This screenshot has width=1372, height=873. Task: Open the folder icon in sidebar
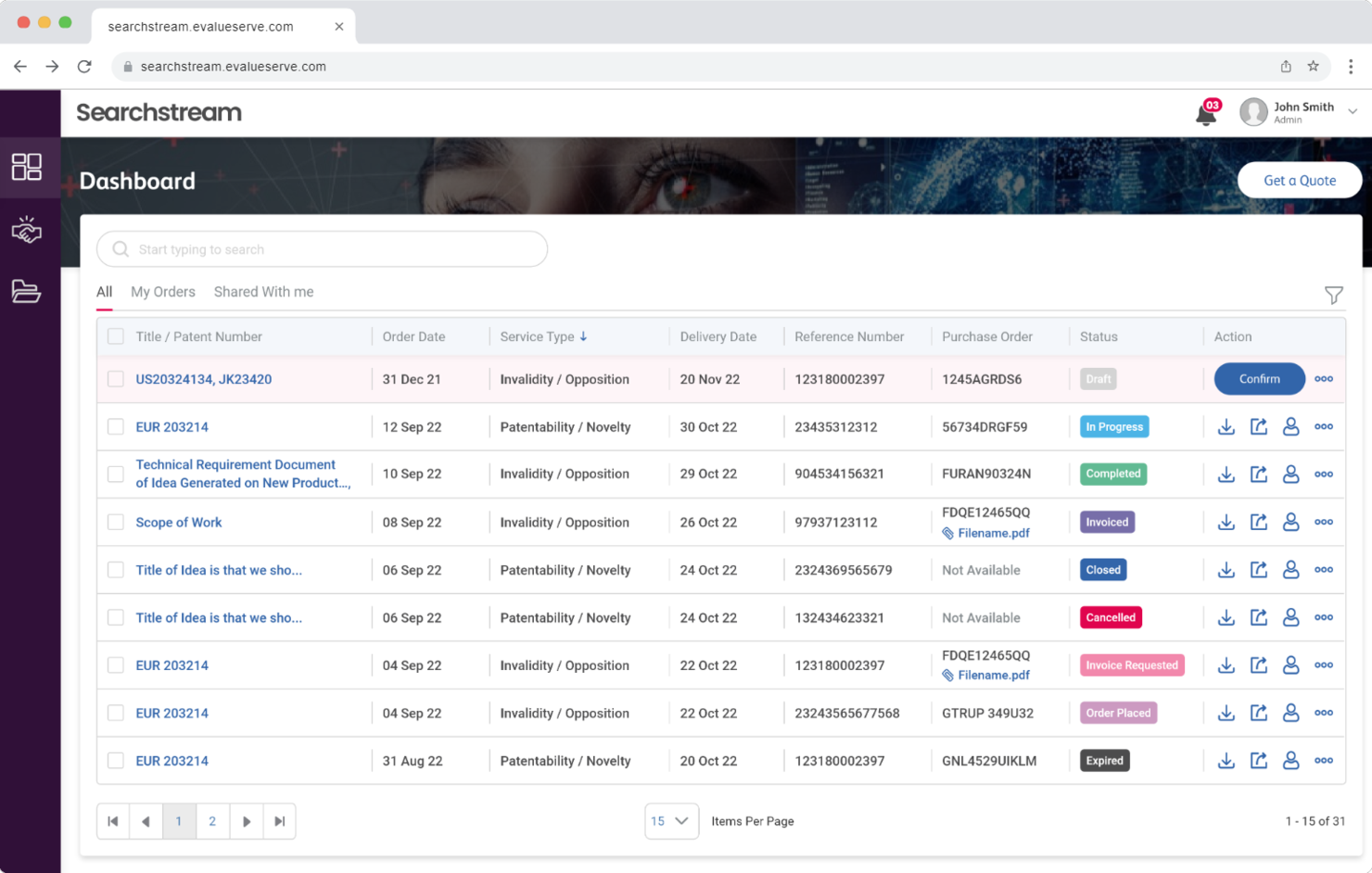(26, 291)
